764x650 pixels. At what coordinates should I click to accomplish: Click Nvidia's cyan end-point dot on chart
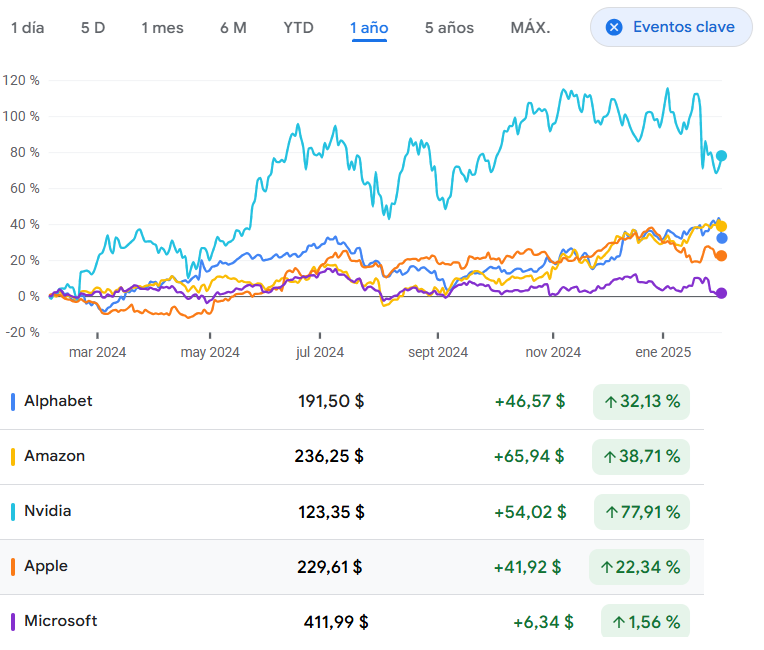pos(722,156)
